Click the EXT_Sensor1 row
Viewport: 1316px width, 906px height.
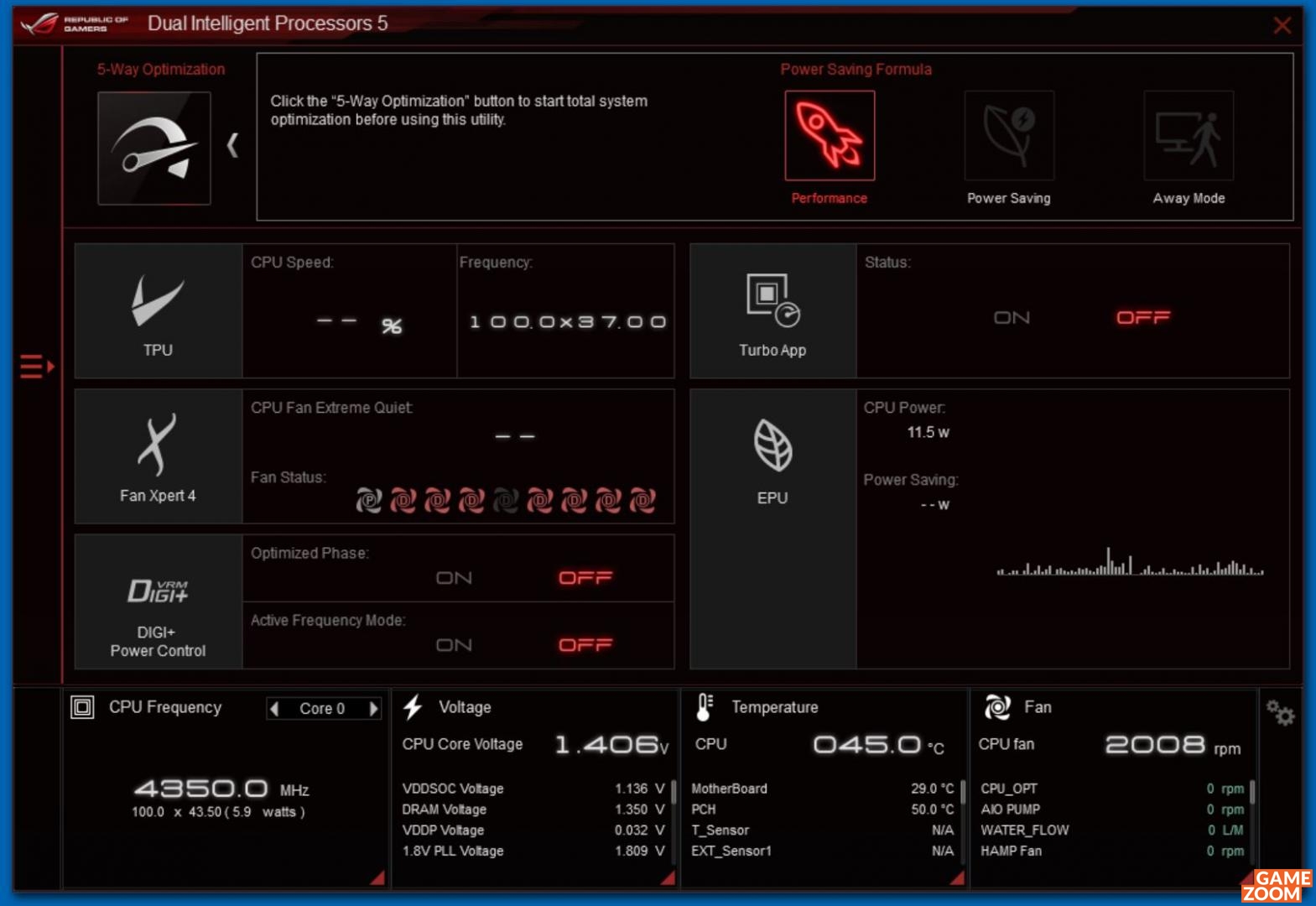823,851
